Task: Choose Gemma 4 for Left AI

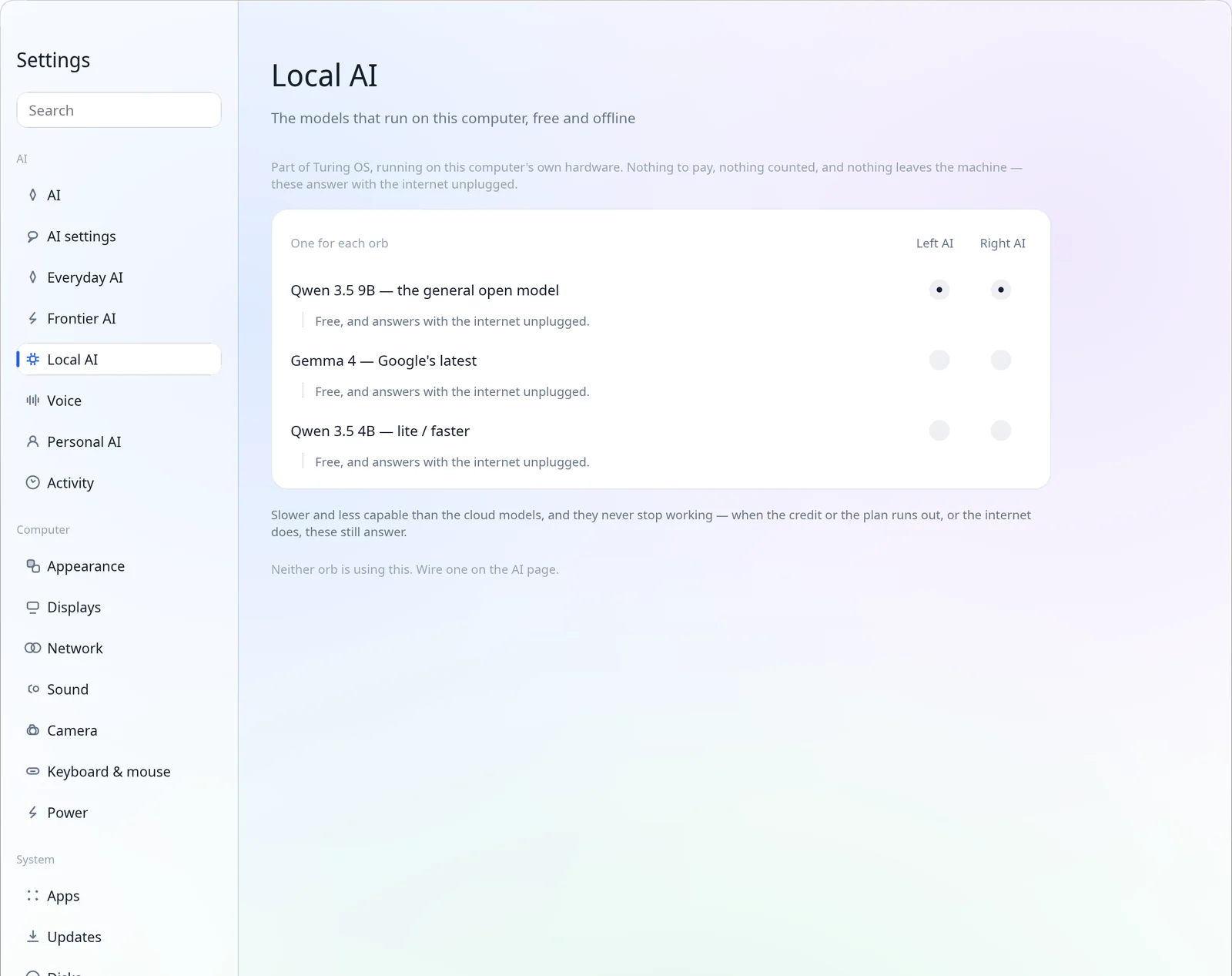Action: click(x=939, y=360)
